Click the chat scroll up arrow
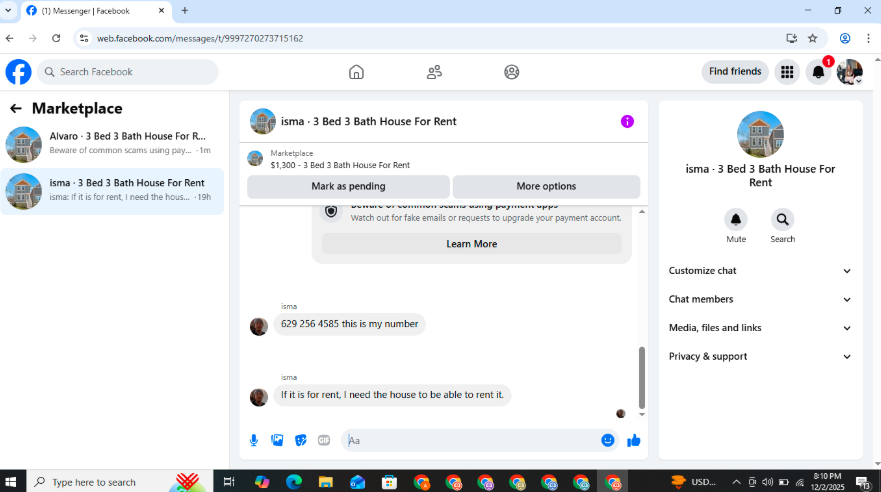Image resolution: width=881 pixels, height=492 pixels. click(x=642, y=212)
